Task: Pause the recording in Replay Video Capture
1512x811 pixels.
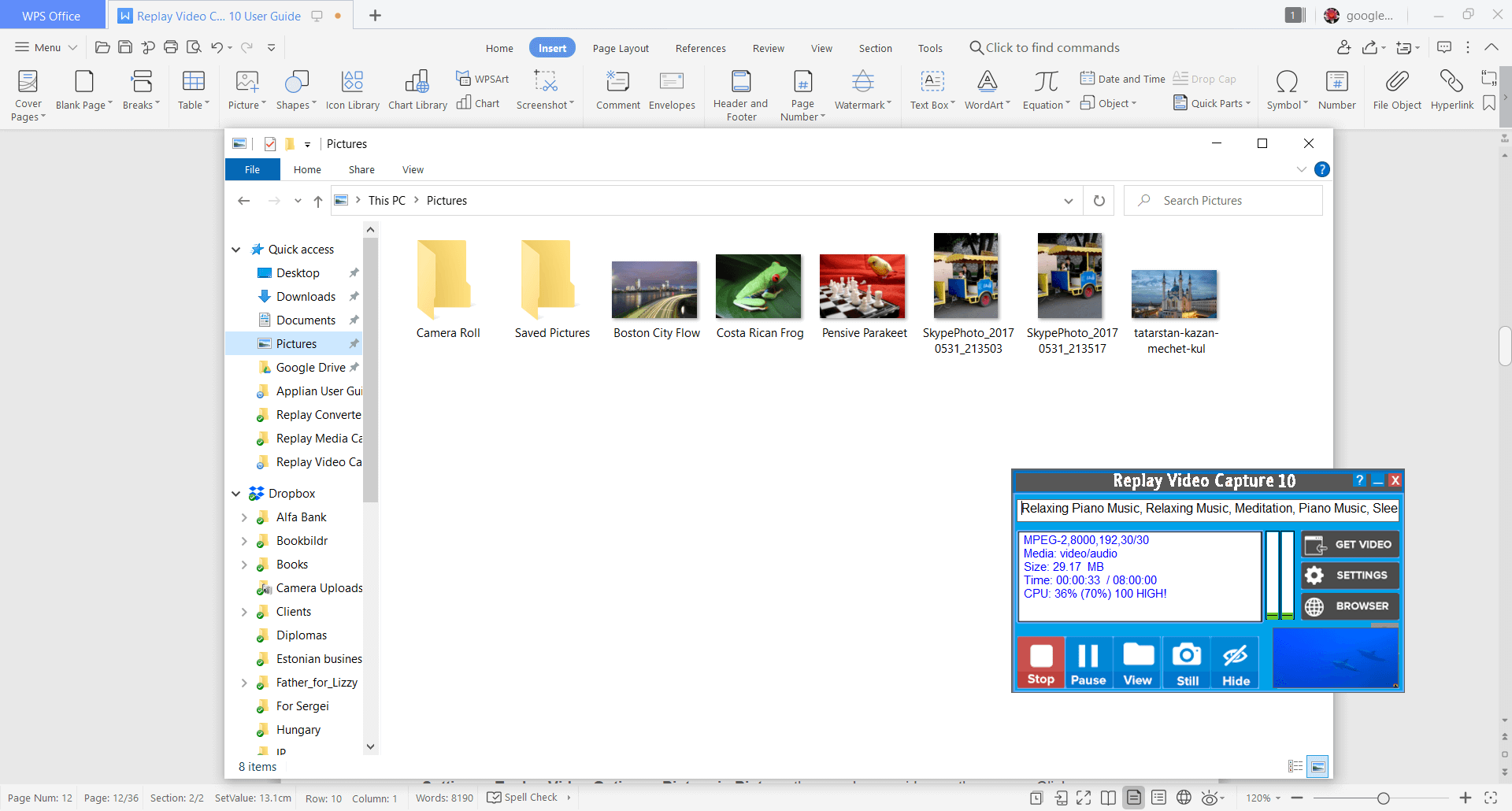Action: click(x=1088, y=663)
